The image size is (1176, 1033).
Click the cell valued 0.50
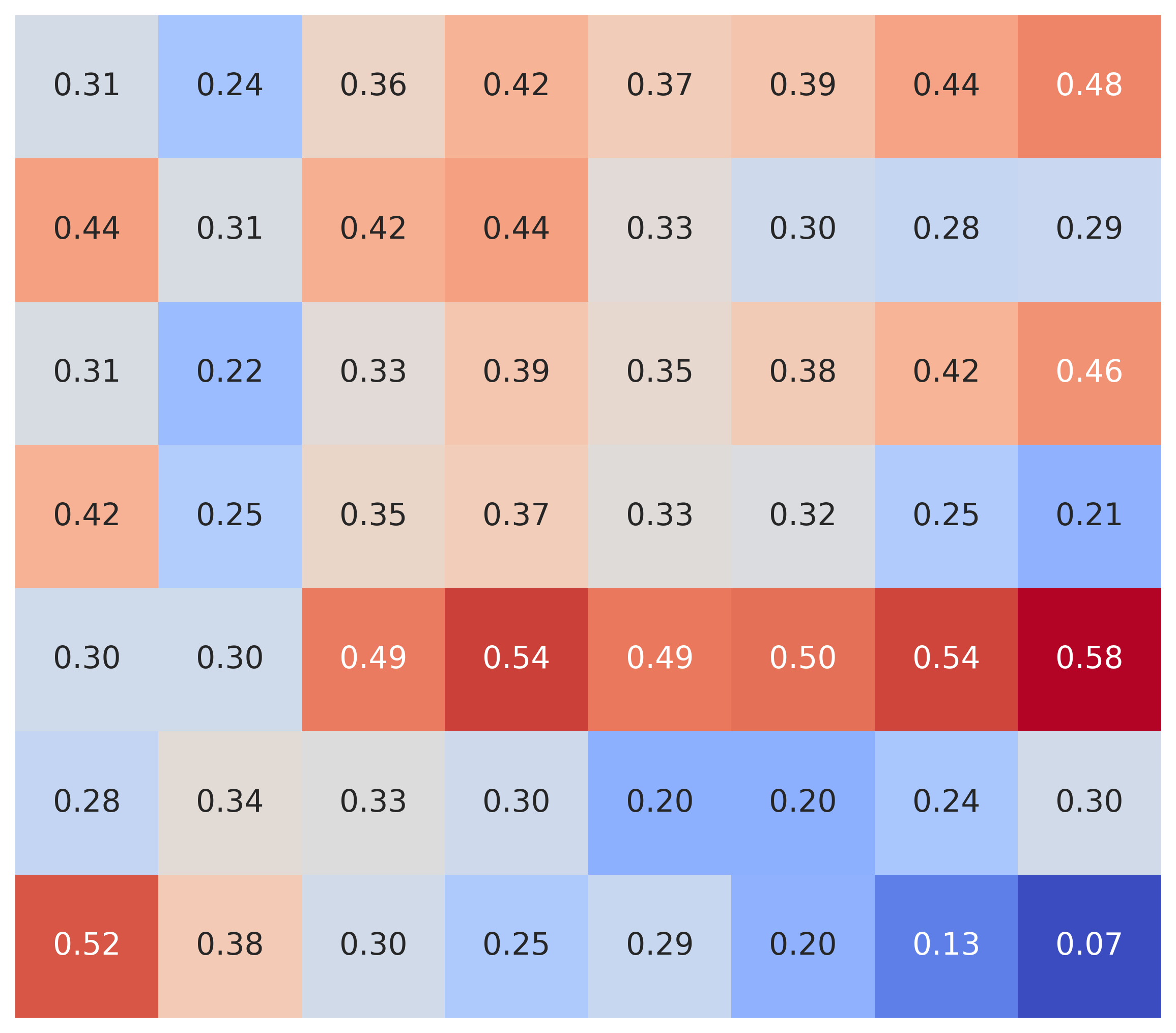point(802,658)
